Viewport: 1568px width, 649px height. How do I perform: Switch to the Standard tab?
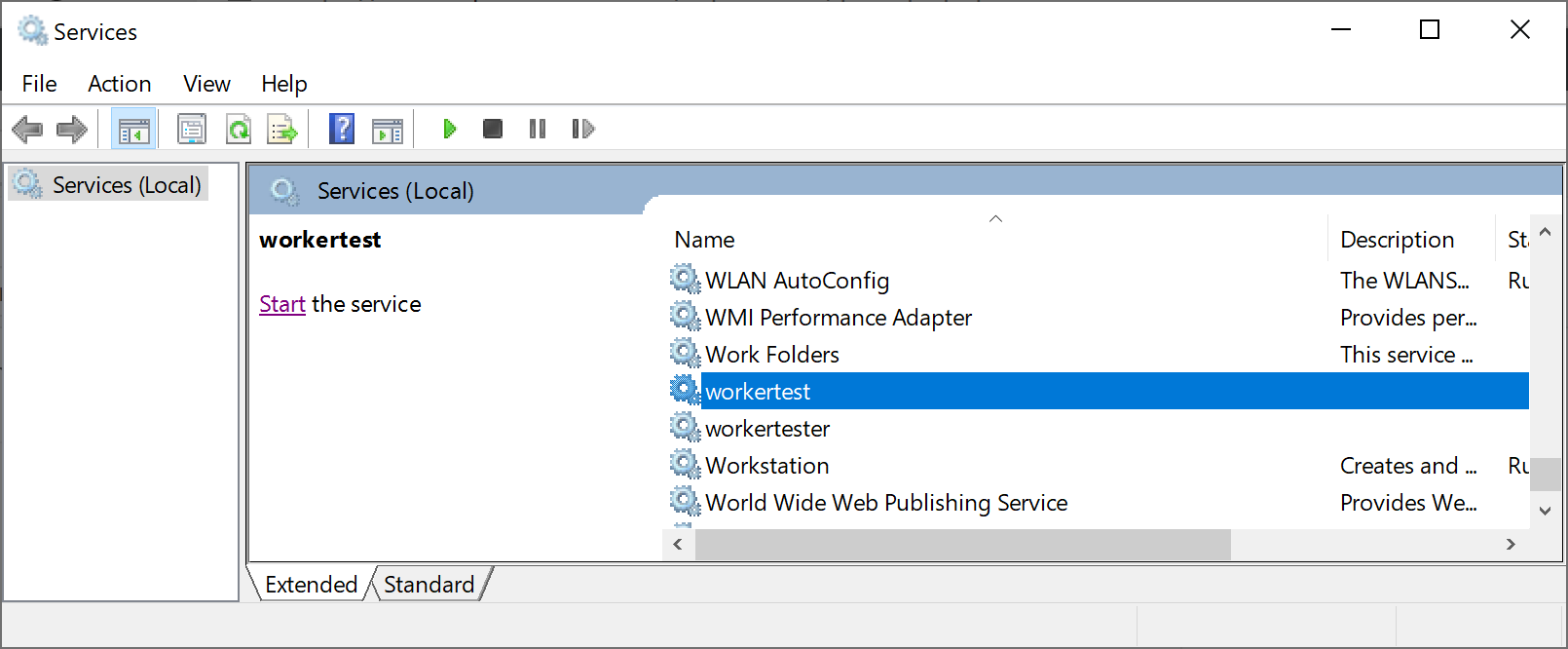[429, 584]
